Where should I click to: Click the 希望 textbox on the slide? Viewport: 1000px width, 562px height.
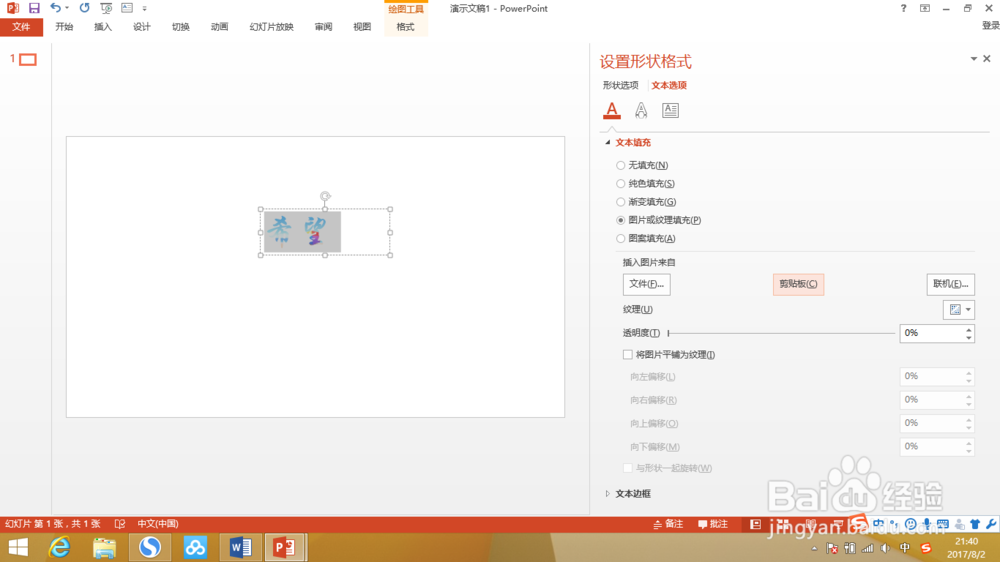tap(325, 232)
